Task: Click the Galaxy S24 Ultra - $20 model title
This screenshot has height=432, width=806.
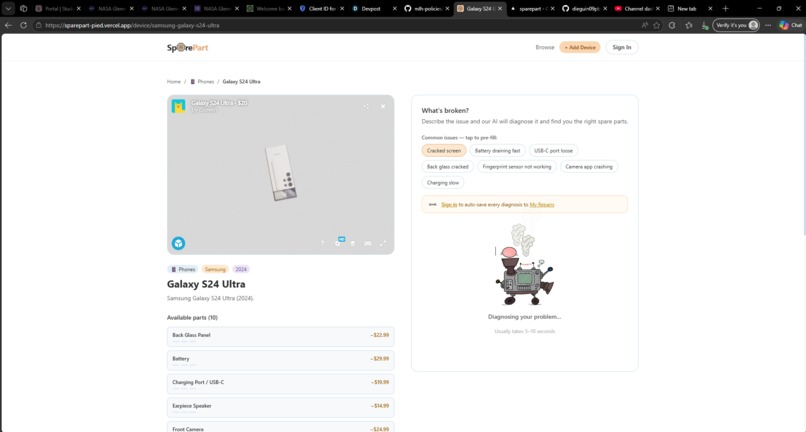Action: click(219, 103)
